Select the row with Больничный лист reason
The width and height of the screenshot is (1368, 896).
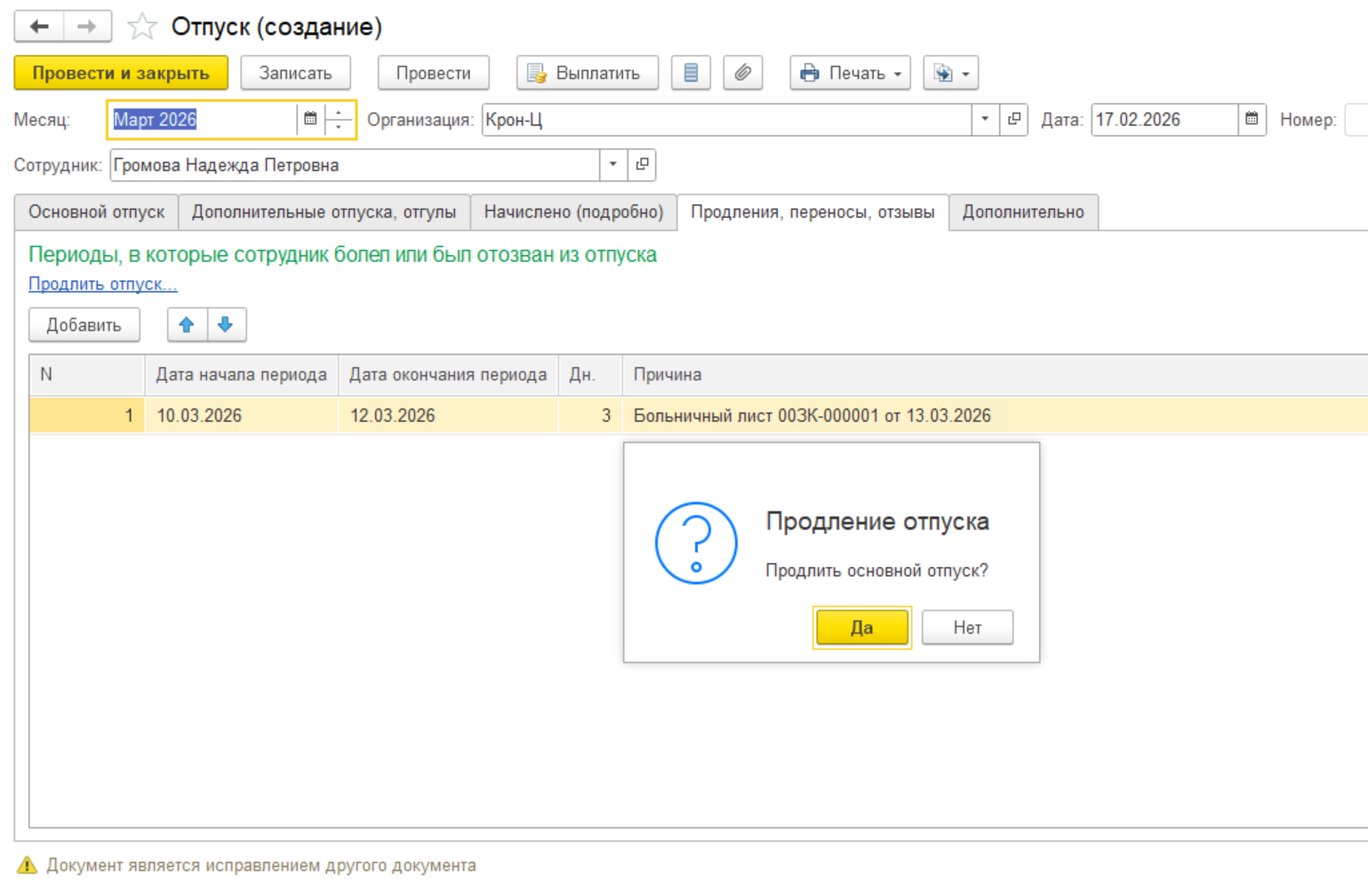point(811,416)
